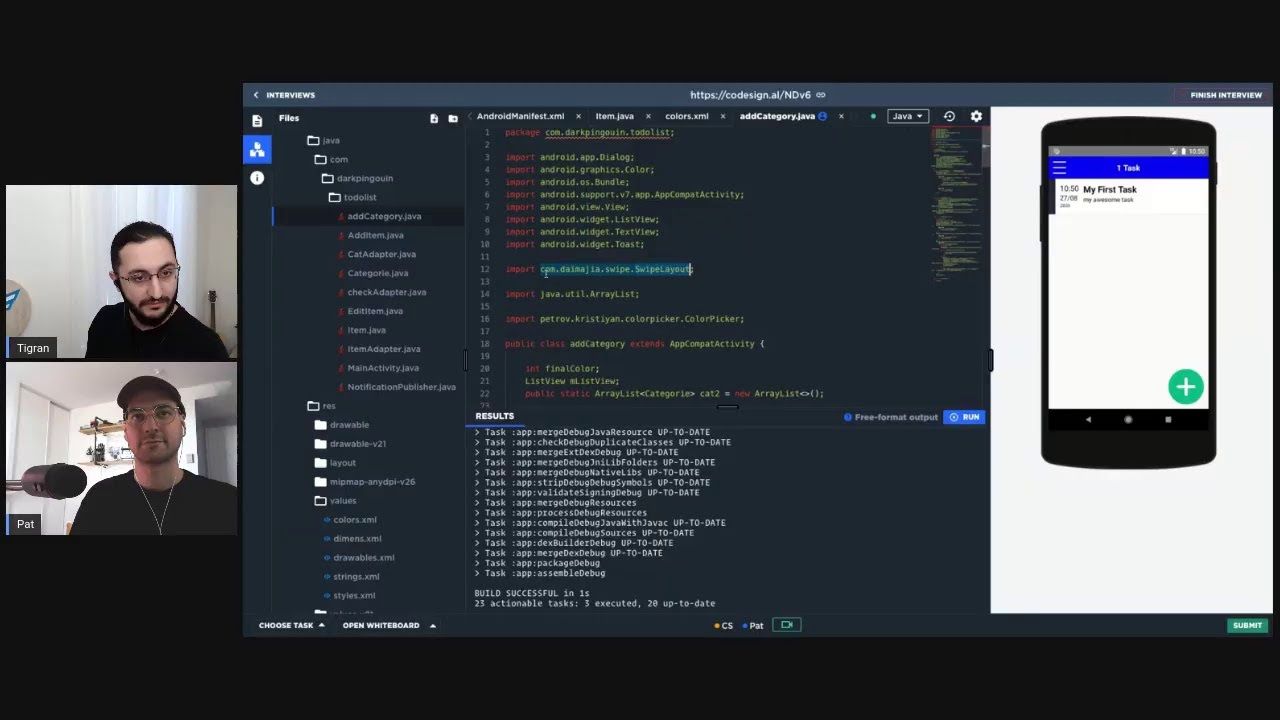Create a new folder in Files panel

pos(453,118)
